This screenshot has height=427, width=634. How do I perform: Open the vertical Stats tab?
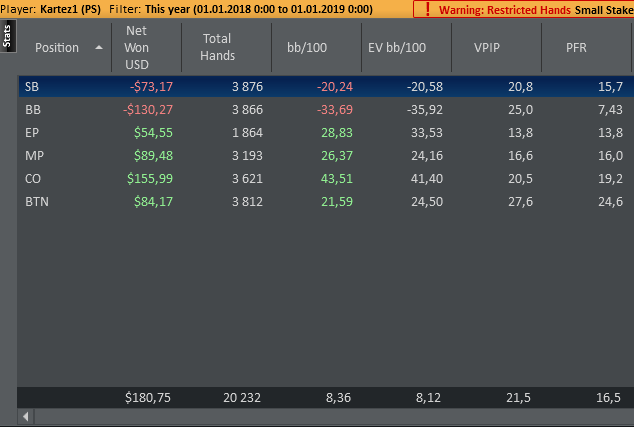point(8,38)
